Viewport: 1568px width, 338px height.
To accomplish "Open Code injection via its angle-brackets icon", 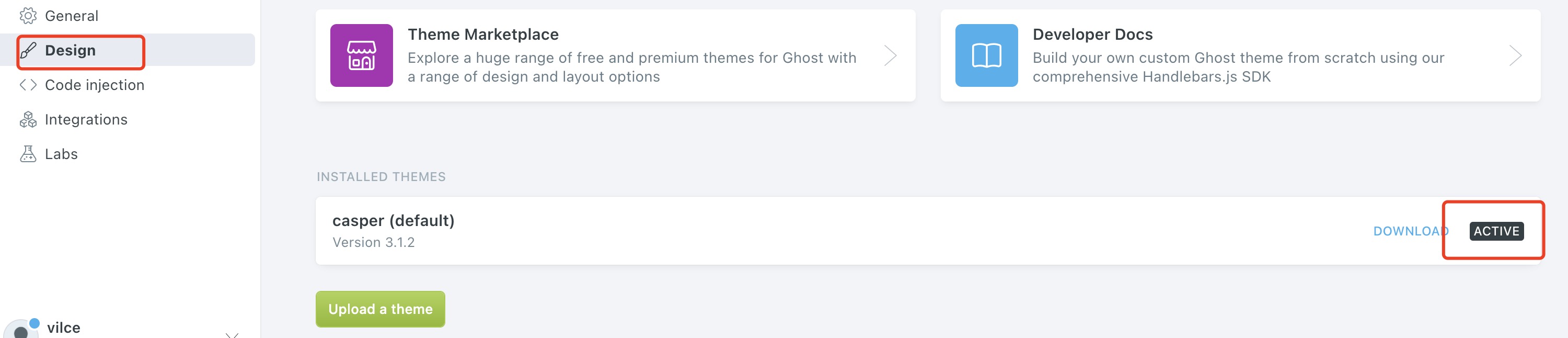I will click(27, 85).
